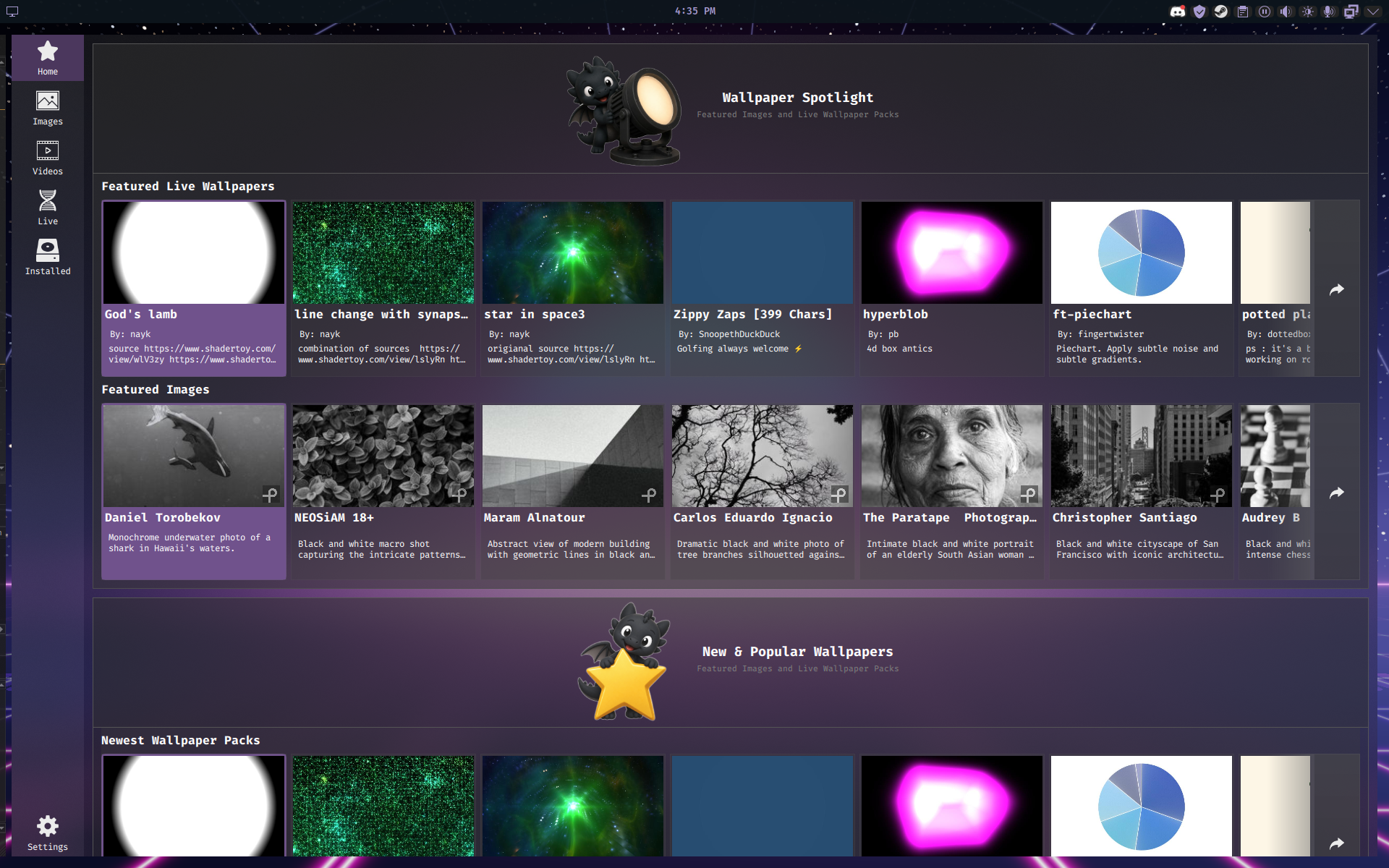This screenshot has width=1389, height=868.
Task: Open first white-circle pack in Newest Wallpaper Packs
Action: tap(194, 806)
